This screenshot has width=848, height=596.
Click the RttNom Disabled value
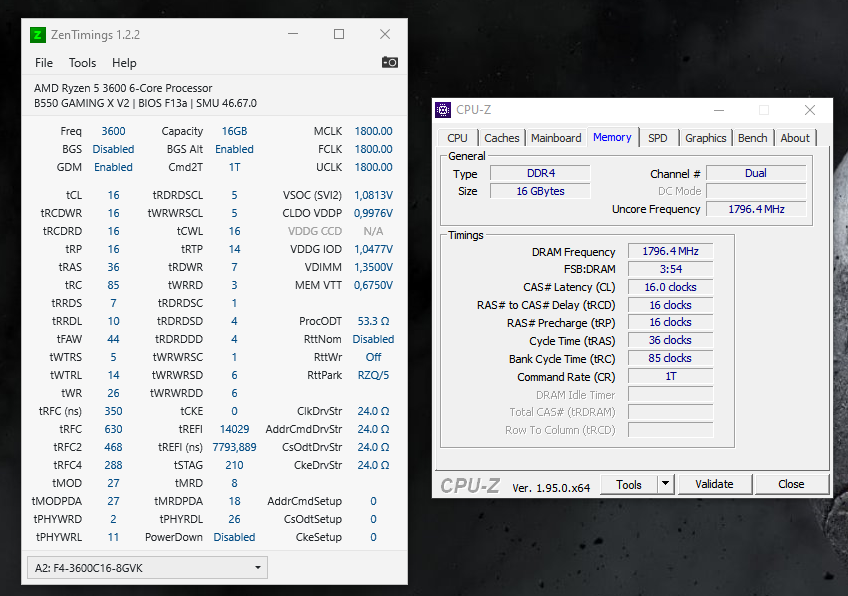pyautogui.click(x=373, y=339)
